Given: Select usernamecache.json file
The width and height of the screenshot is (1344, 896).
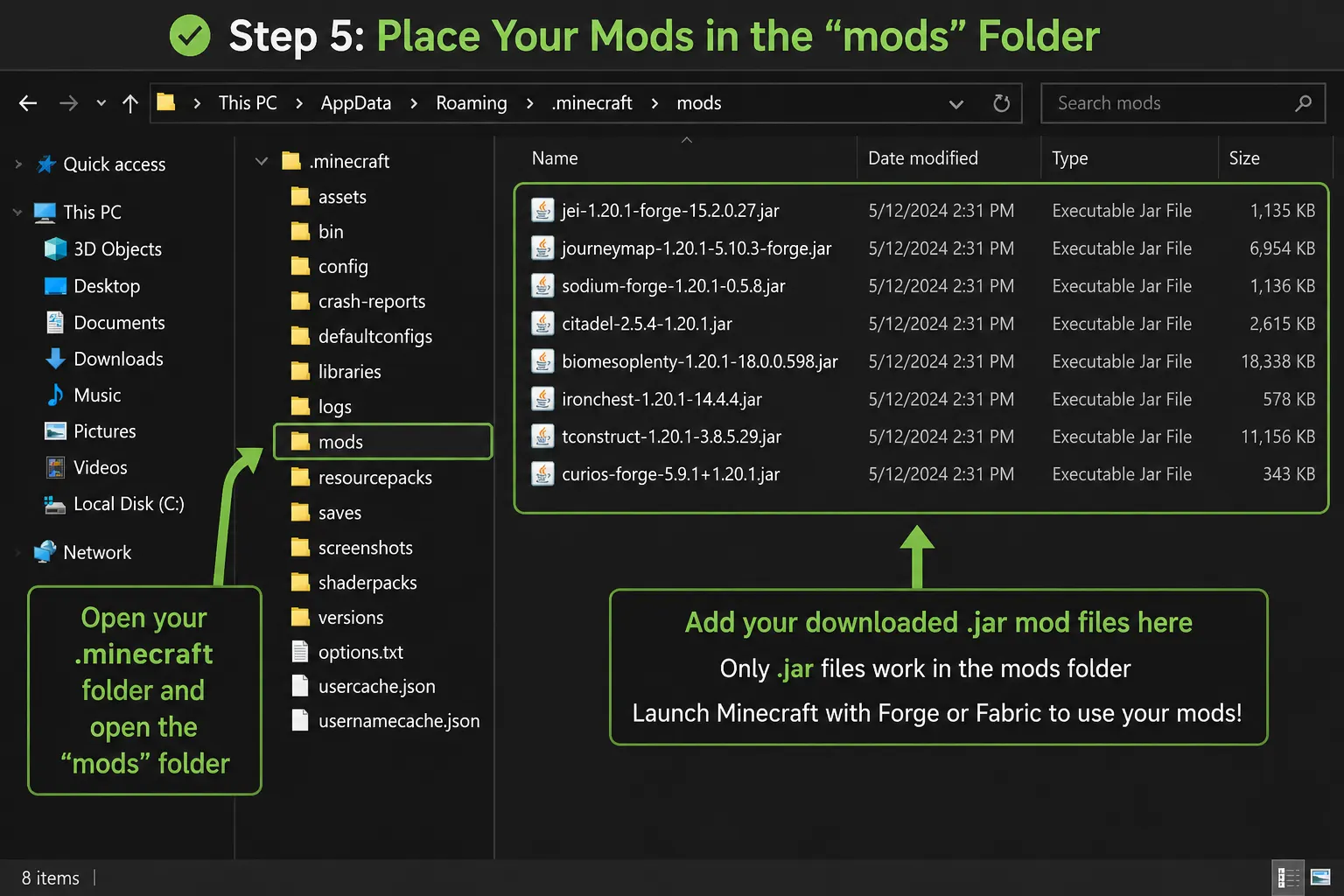Looking at the screenshot, I should 385,721.
